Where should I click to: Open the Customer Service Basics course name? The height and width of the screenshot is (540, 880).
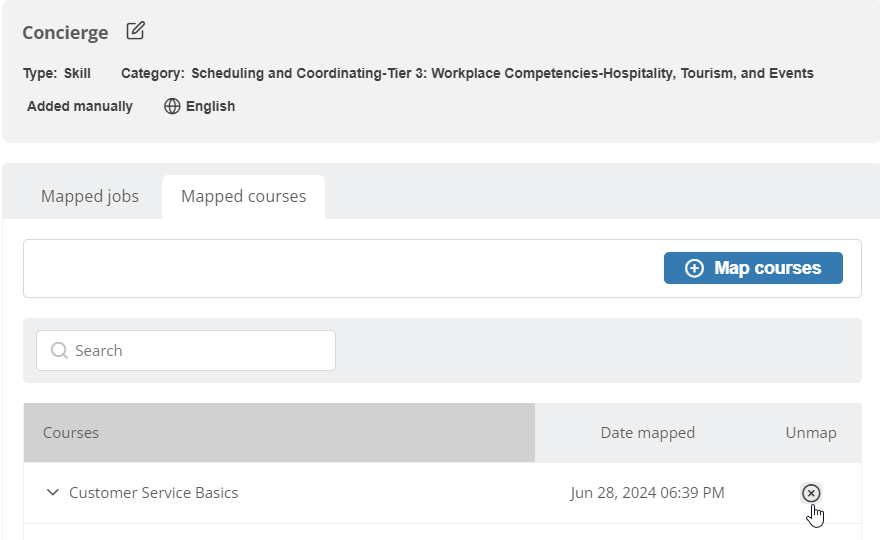tap(153, 493)
